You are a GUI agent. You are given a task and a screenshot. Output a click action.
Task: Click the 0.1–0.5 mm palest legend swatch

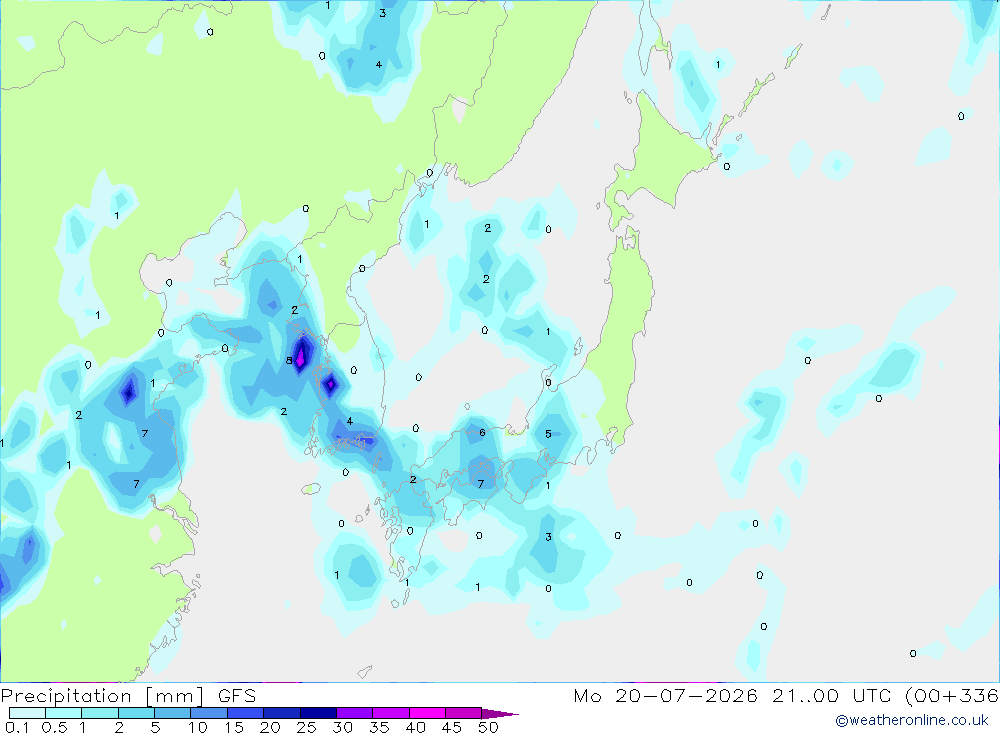click(27, 713)
